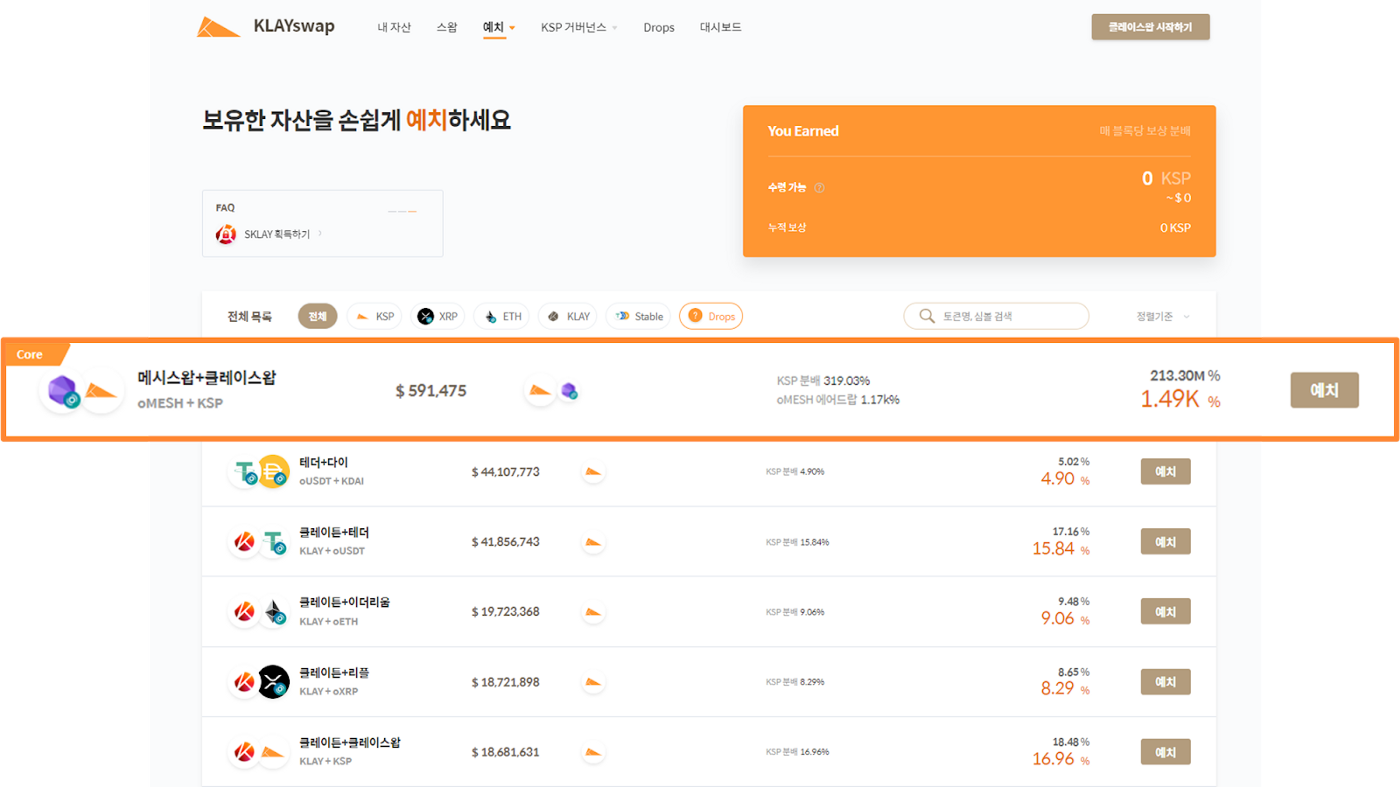Click KSP reward icon in 테더+다이 row
1400x787 pixels.
(593, 471)
